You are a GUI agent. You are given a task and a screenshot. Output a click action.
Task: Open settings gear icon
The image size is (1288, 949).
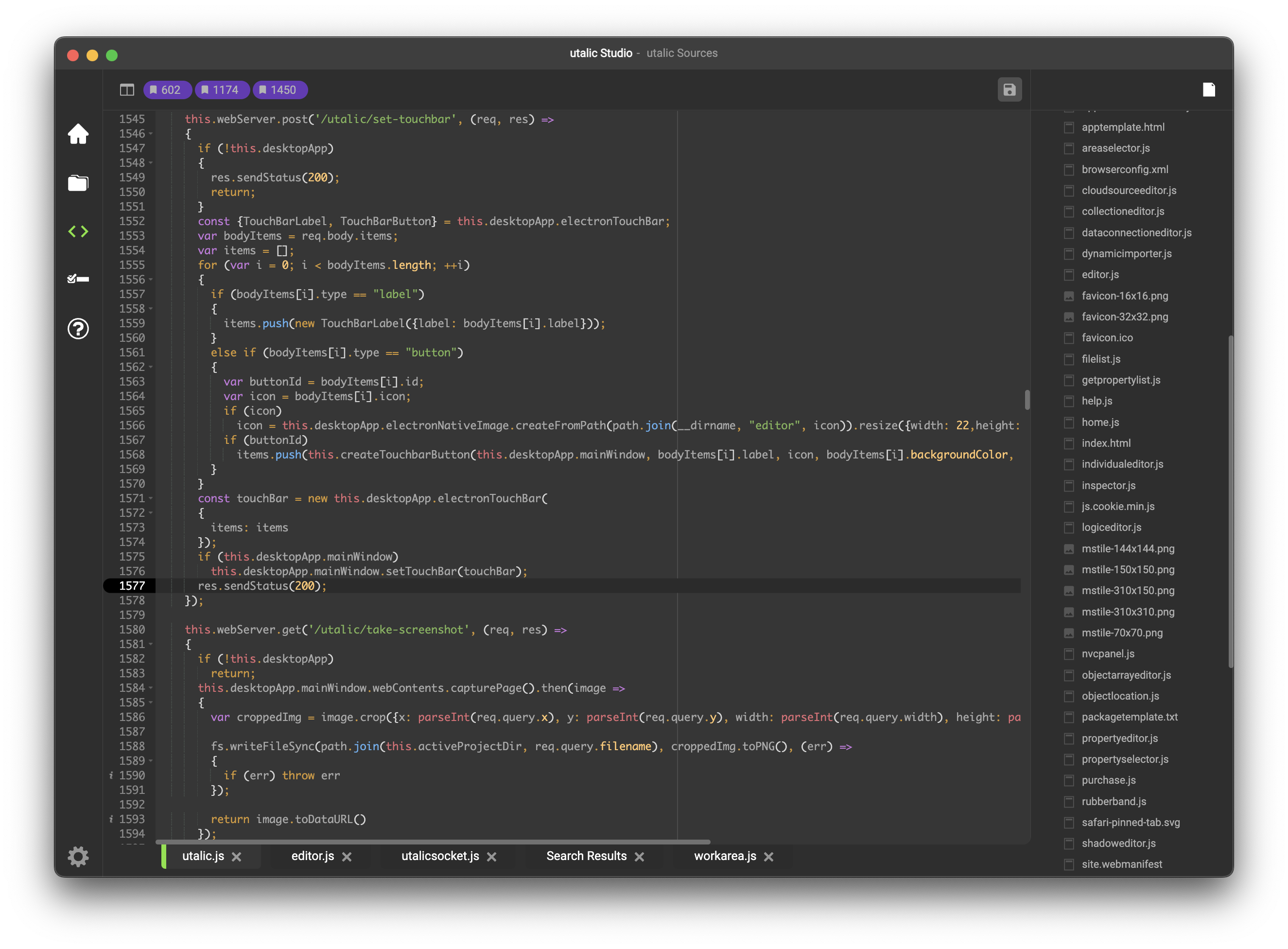point(78,857)
